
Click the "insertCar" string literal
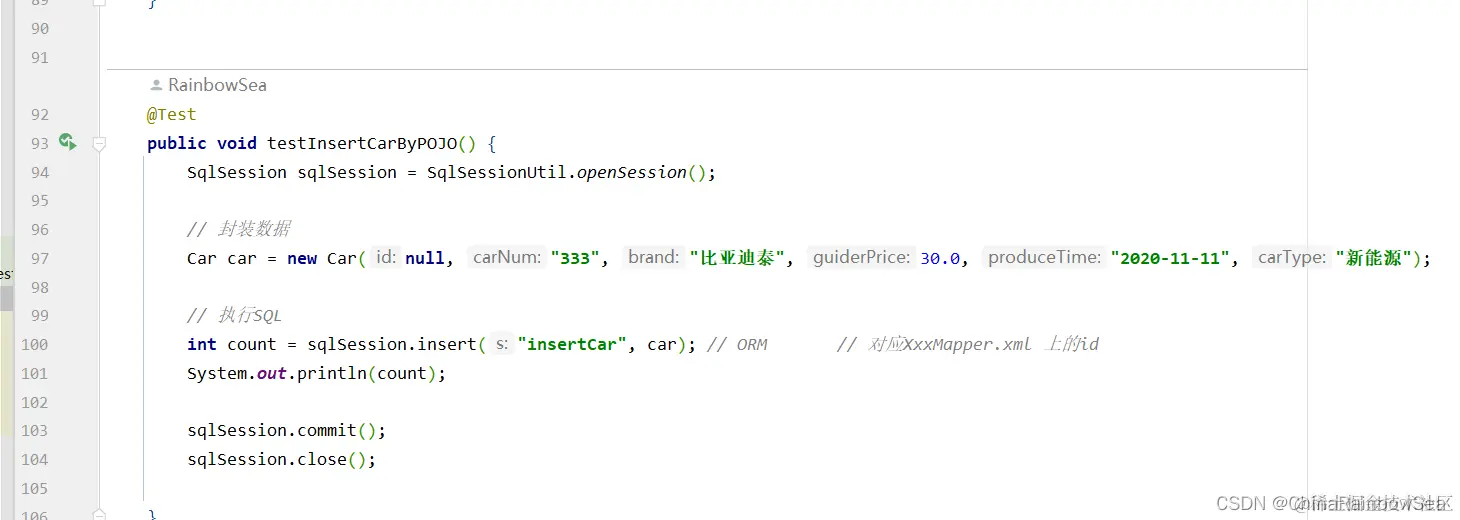pos(572,344)
